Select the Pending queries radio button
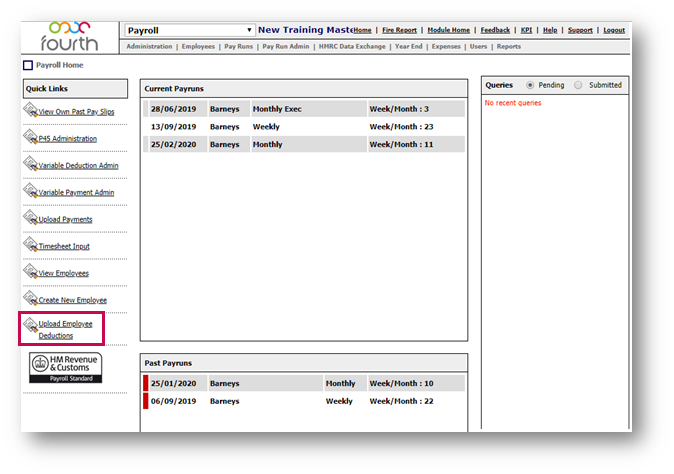Screen dimensions: 674x474 (530, 85)
